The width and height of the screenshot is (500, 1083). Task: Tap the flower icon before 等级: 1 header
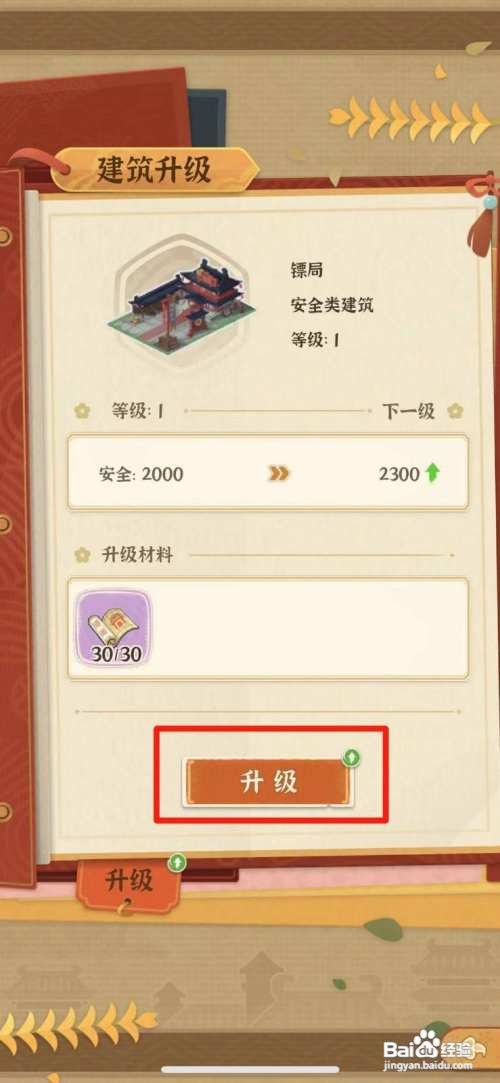pos(83,412)
